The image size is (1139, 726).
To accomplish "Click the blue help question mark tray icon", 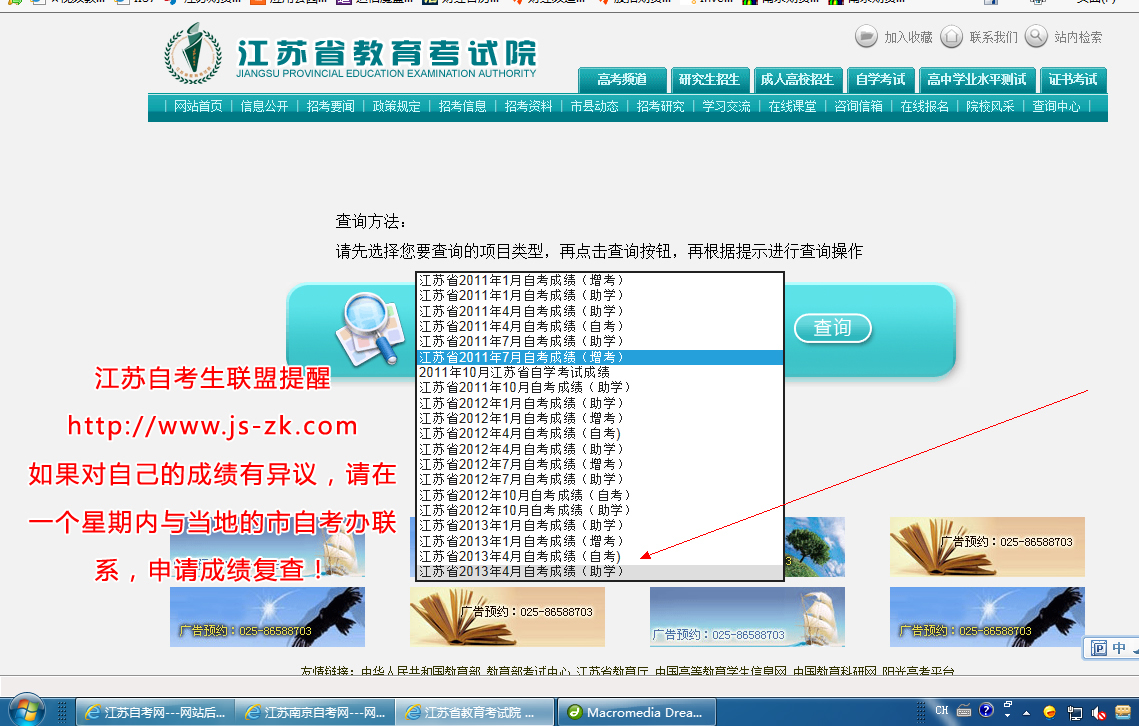I will pos(985,711).
